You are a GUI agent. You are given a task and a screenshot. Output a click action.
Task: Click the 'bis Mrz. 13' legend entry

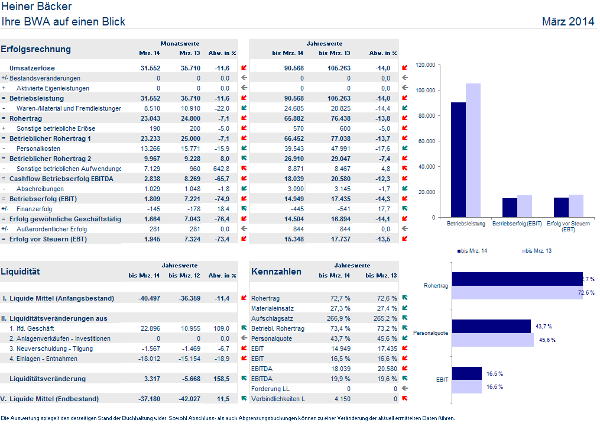click(x=537, y=251)
